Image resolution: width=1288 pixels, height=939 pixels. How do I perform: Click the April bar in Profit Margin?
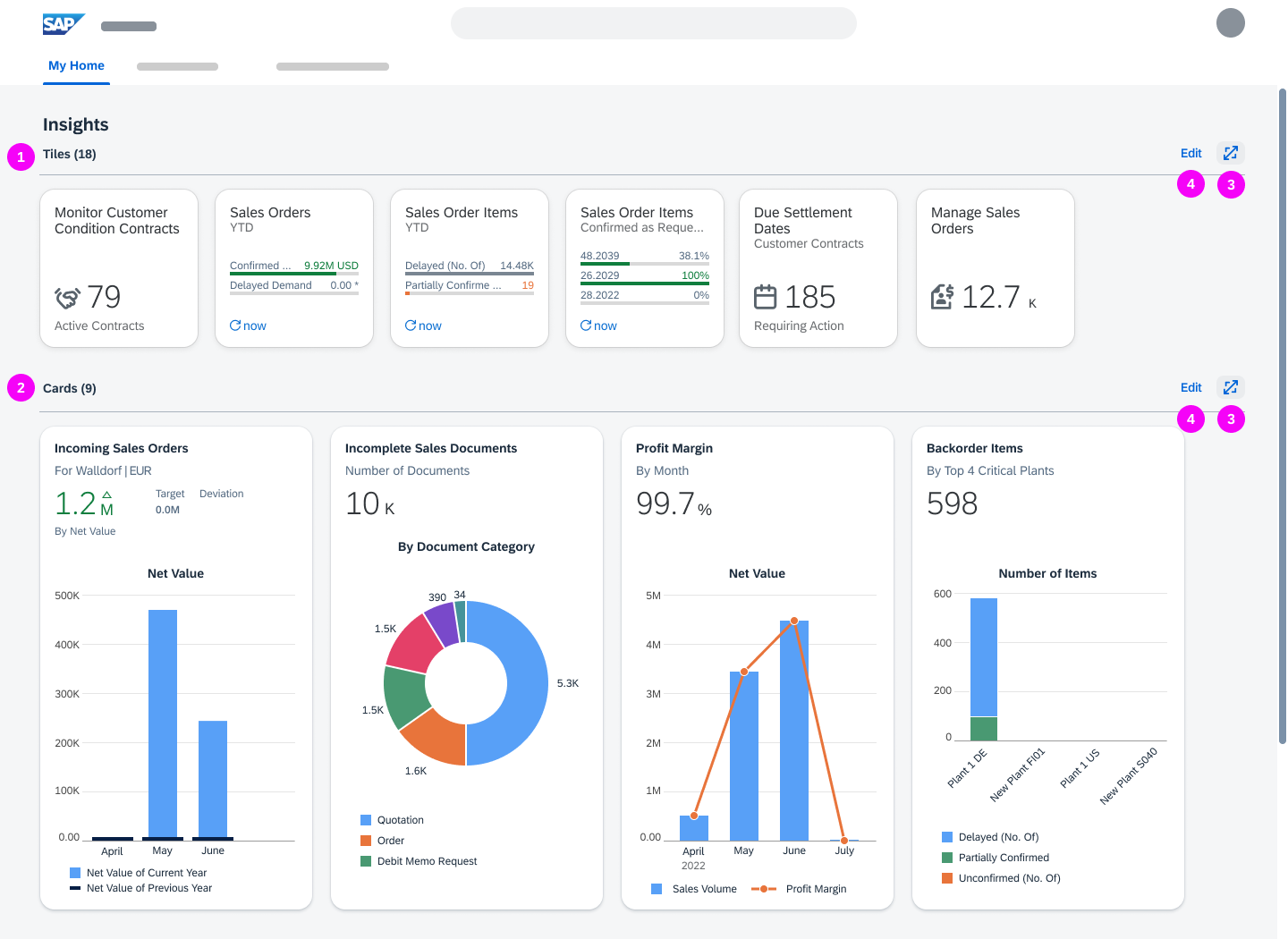pyautogui.click(x=694, y=828)
